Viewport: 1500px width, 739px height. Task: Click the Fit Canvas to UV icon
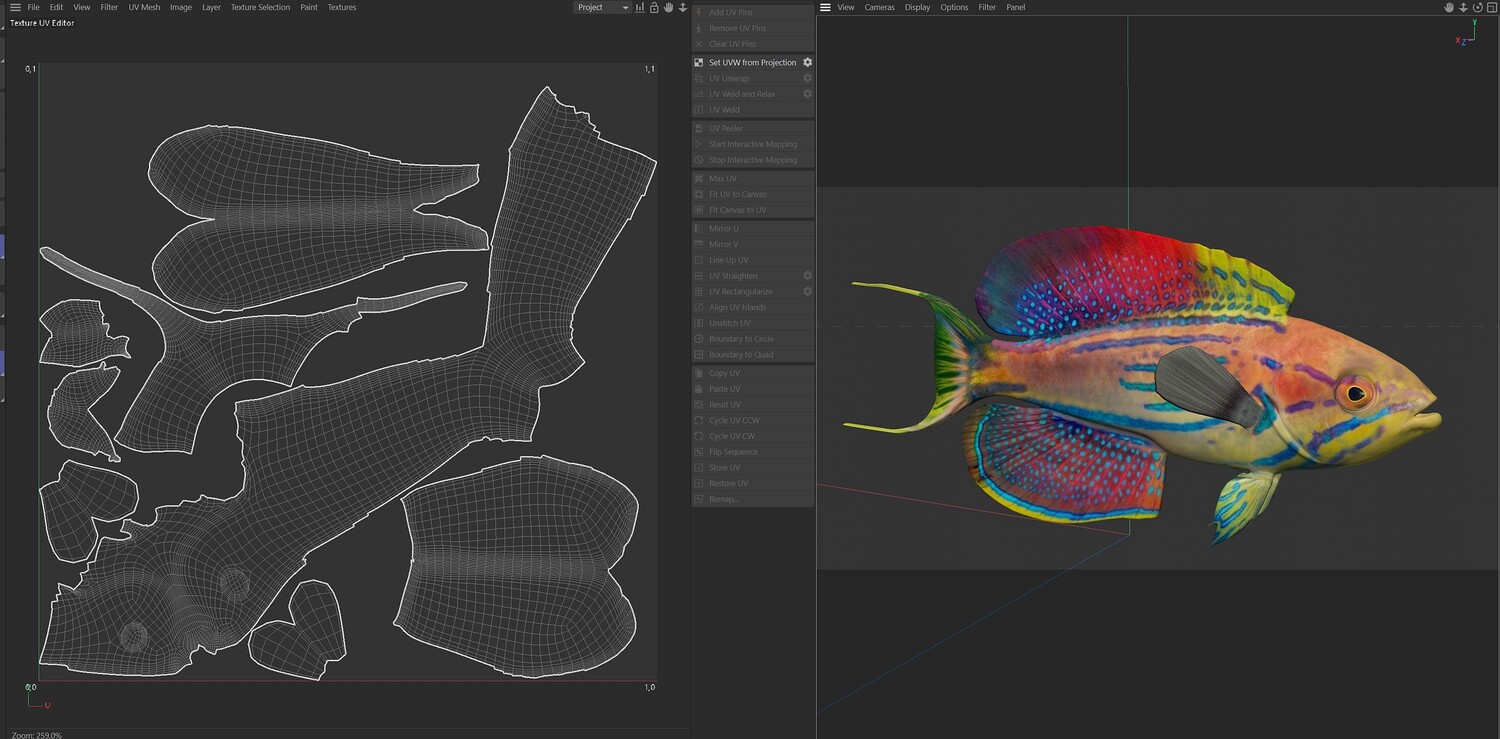(x=699, y=210)
